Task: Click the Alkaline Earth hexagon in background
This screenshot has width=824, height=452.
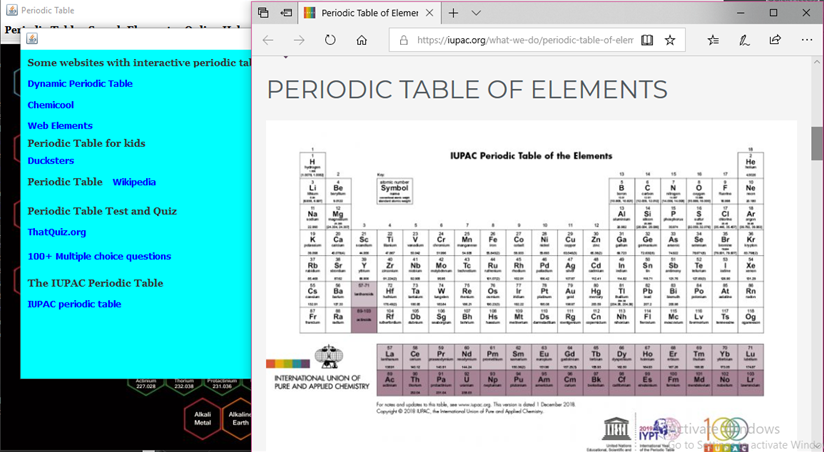Action: coord(239,418)
